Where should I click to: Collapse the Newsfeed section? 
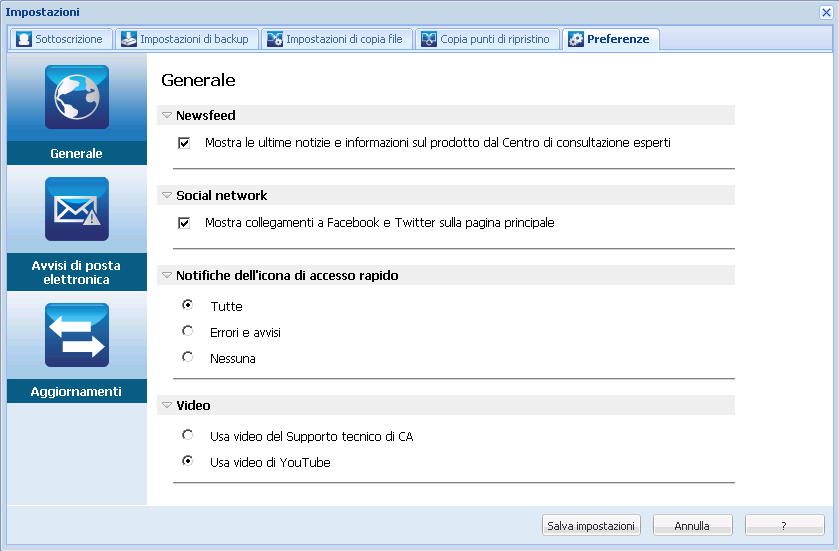(x=167, y=116)
